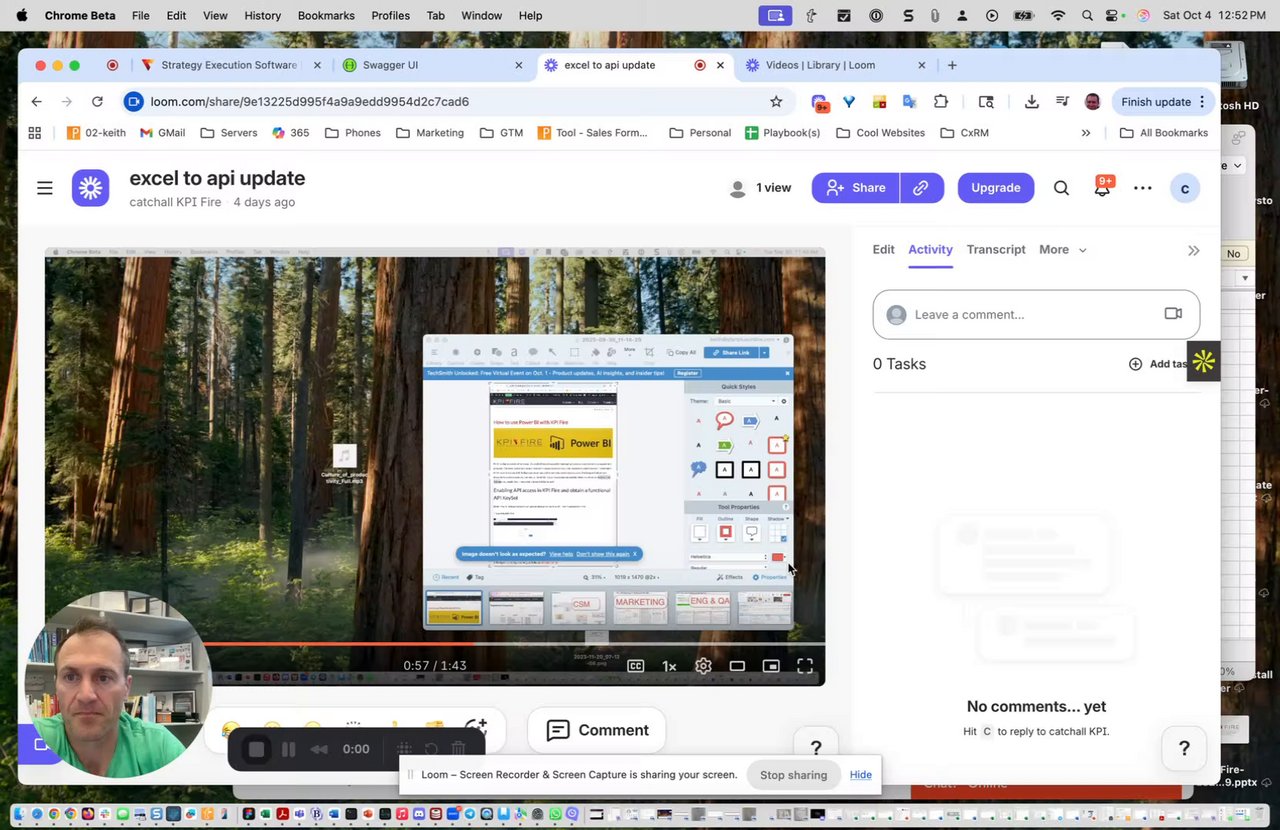Stop recording with the Loom recorder stop button
This screenshot has width=1280, height=830.
pos(256,749)
